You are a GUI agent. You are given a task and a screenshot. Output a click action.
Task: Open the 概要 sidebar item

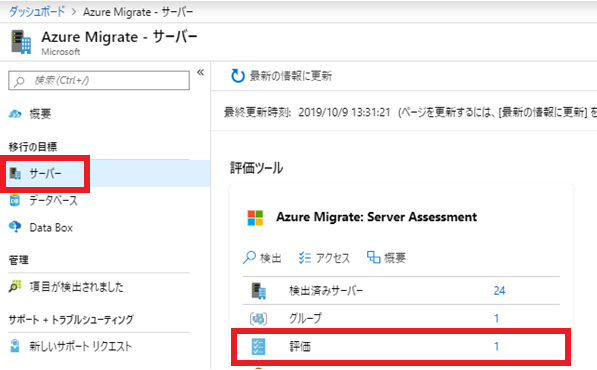(40, 114)
